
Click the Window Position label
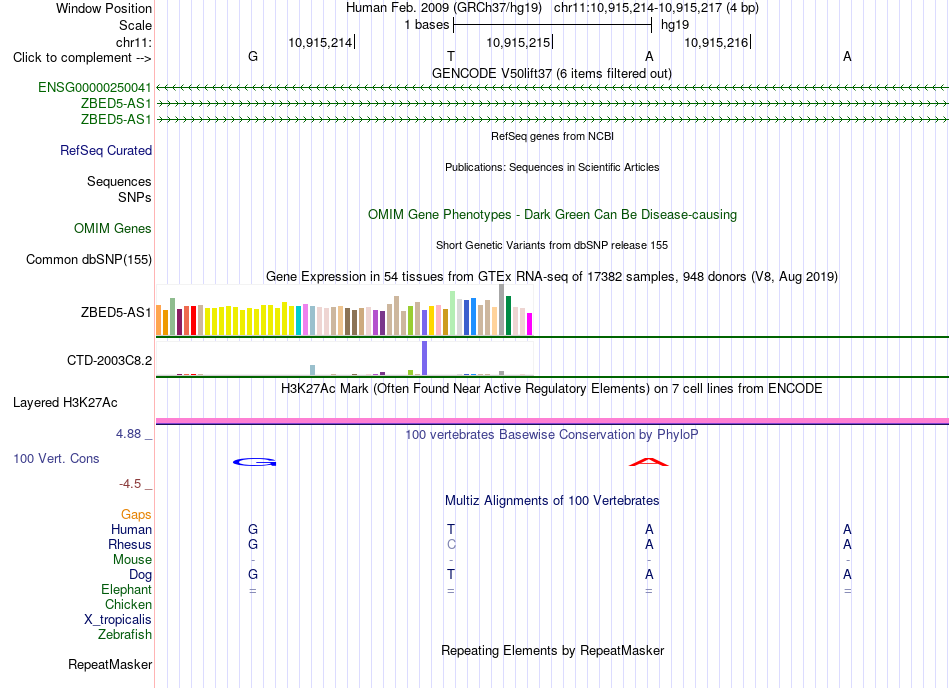point(104,8)
